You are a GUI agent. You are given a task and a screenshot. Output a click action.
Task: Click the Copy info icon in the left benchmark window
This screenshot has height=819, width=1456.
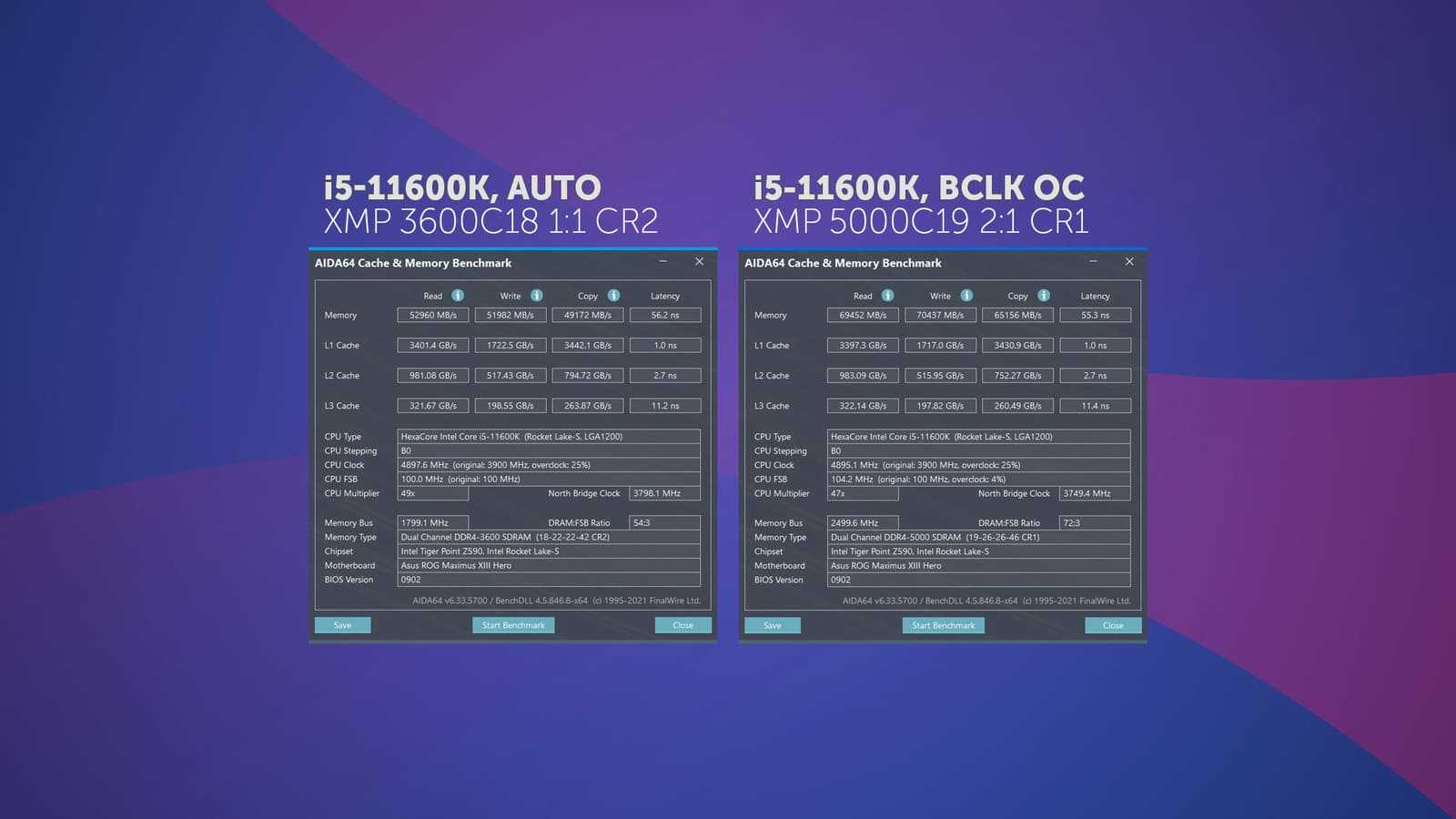613,296
